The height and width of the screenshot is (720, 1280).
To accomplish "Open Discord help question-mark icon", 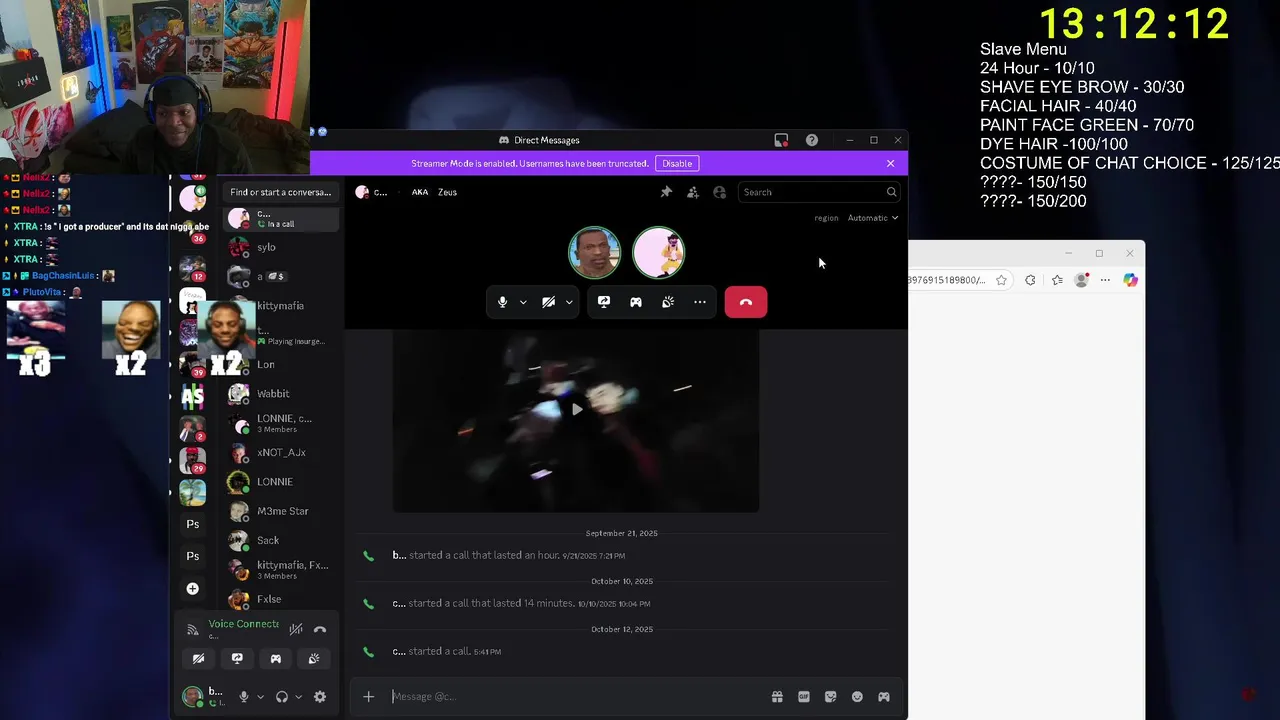I will pos(812,140).
